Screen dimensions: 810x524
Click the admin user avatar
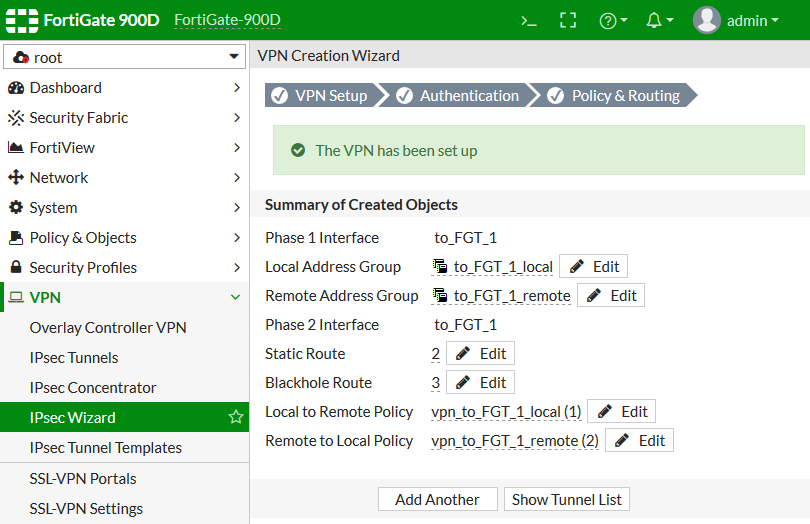pyautogui.click(x=707, y=20)
